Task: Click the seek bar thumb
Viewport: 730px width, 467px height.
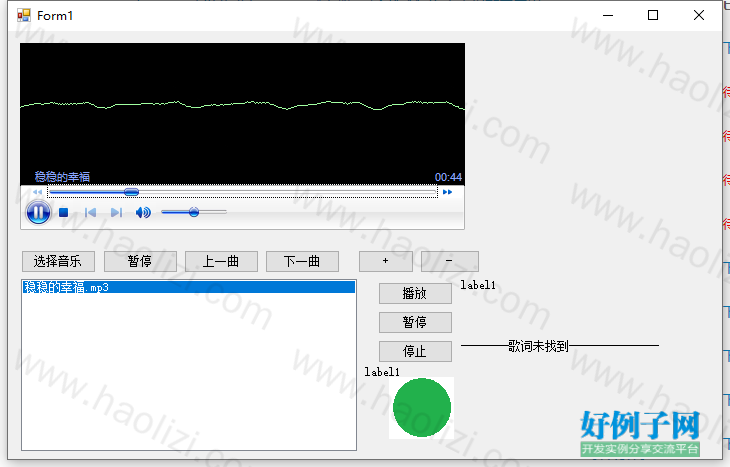Action: (131, 192)
